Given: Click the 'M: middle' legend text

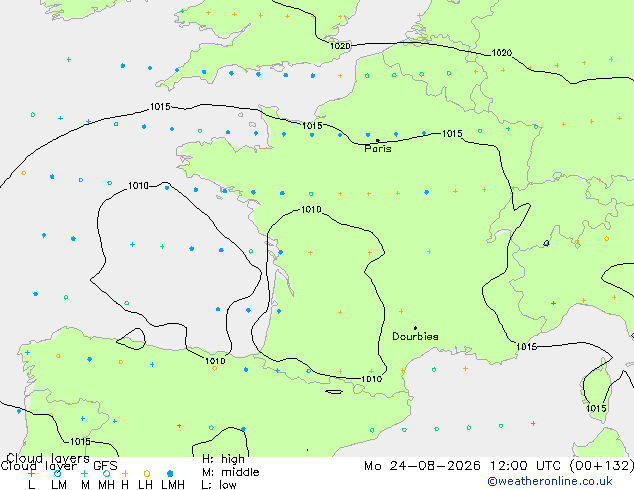Looking at the screenshot, I should (230, 472).
